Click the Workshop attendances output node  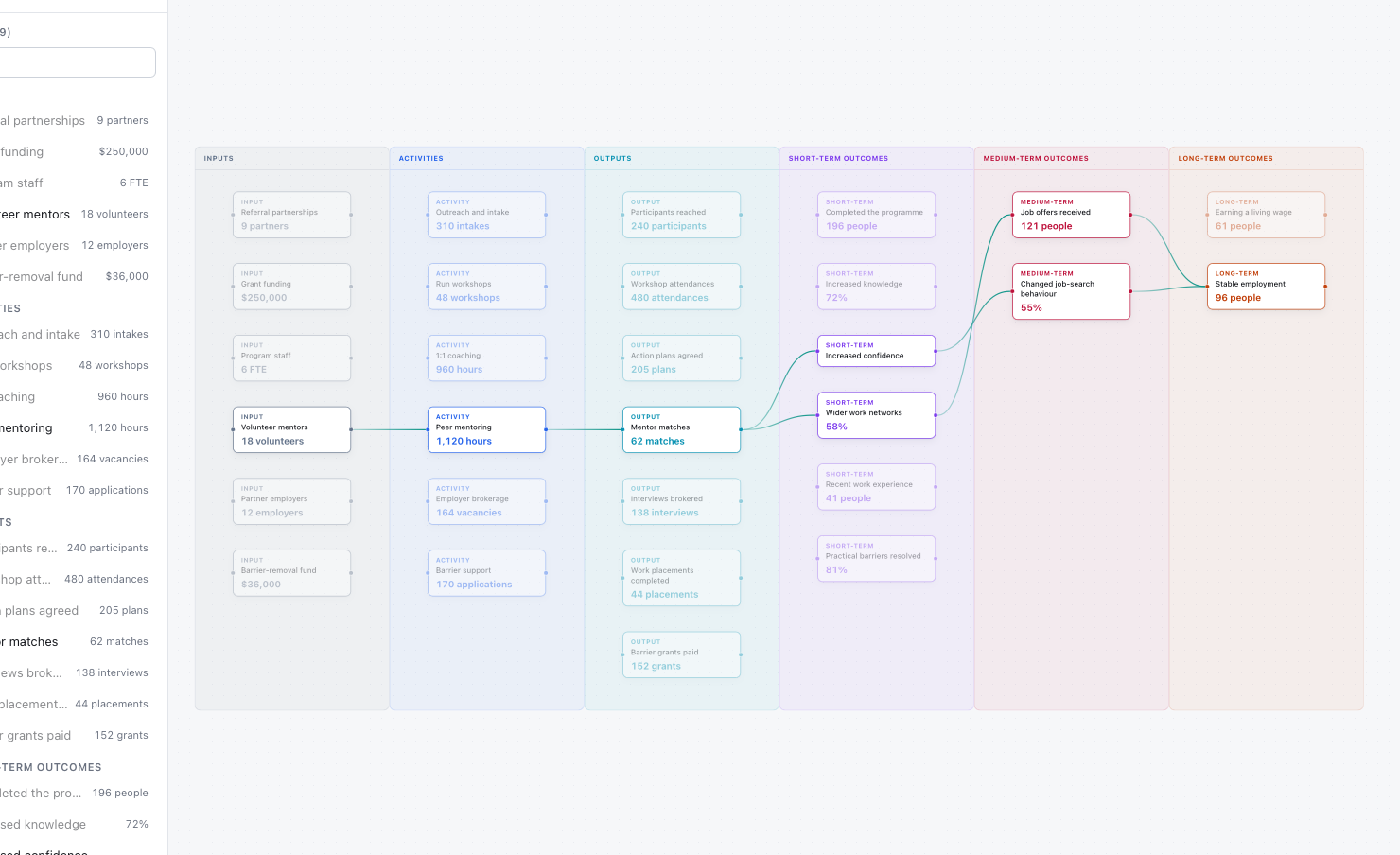(681, 287)
